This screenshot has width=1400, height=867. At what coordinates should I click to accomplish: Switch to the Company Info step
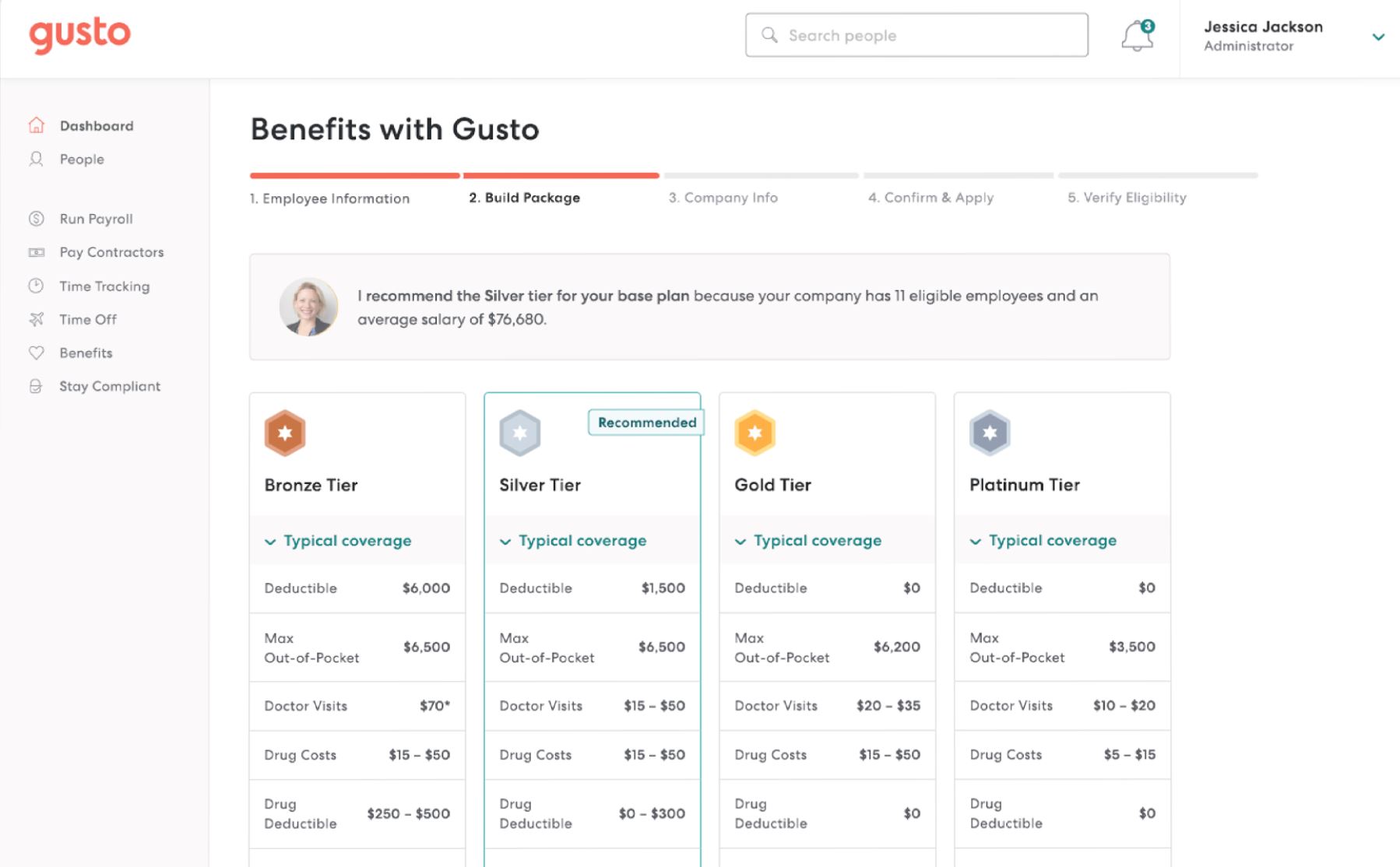tap(723, 198)
